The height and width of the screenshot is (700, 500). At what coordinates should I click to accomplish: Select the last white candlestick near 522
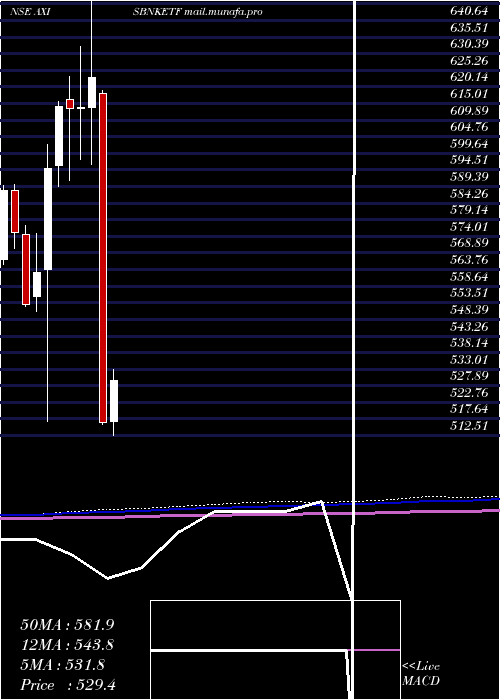(x=114, y=401)
